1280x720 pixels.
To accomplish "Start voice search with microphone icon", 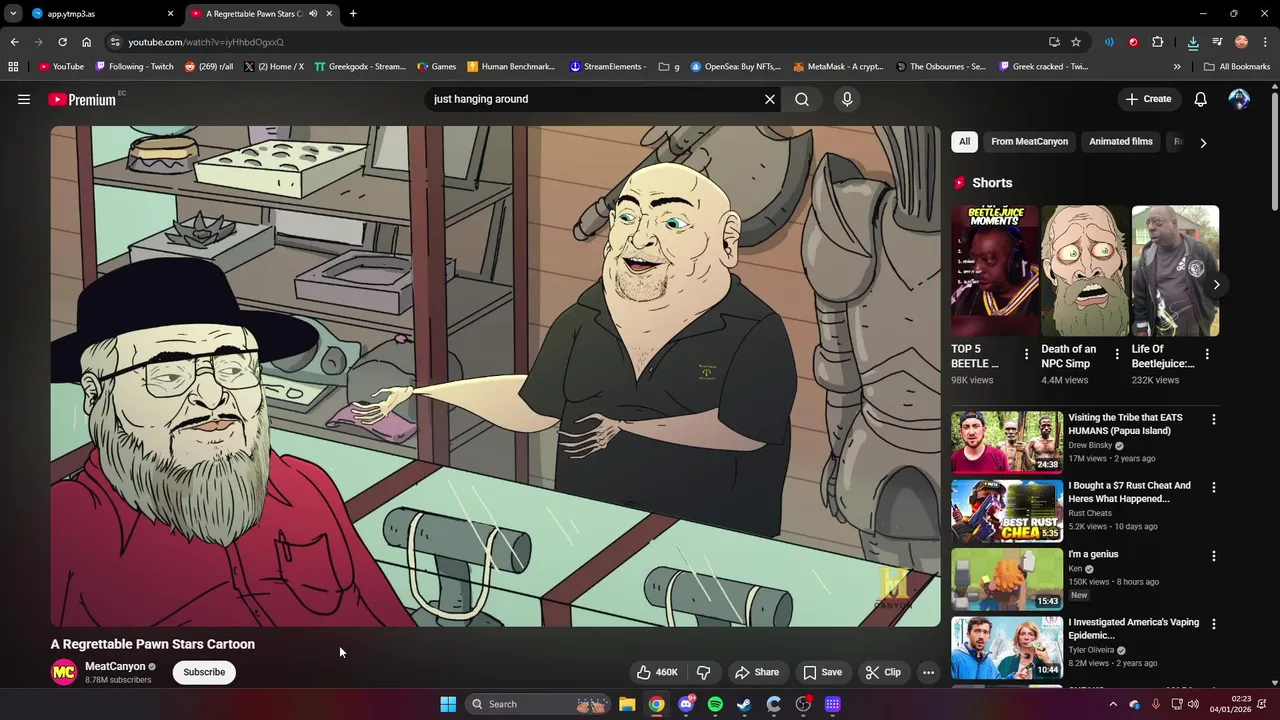I will click(x=847, y=99).
